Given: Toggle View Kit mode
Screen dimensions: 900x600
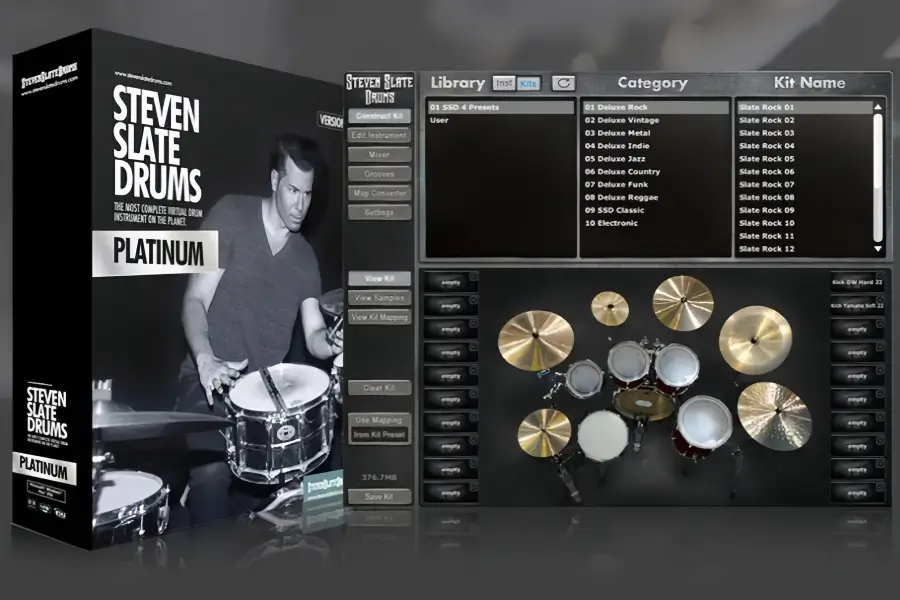Looking at the screenshot, I should [x=378, y=278].
